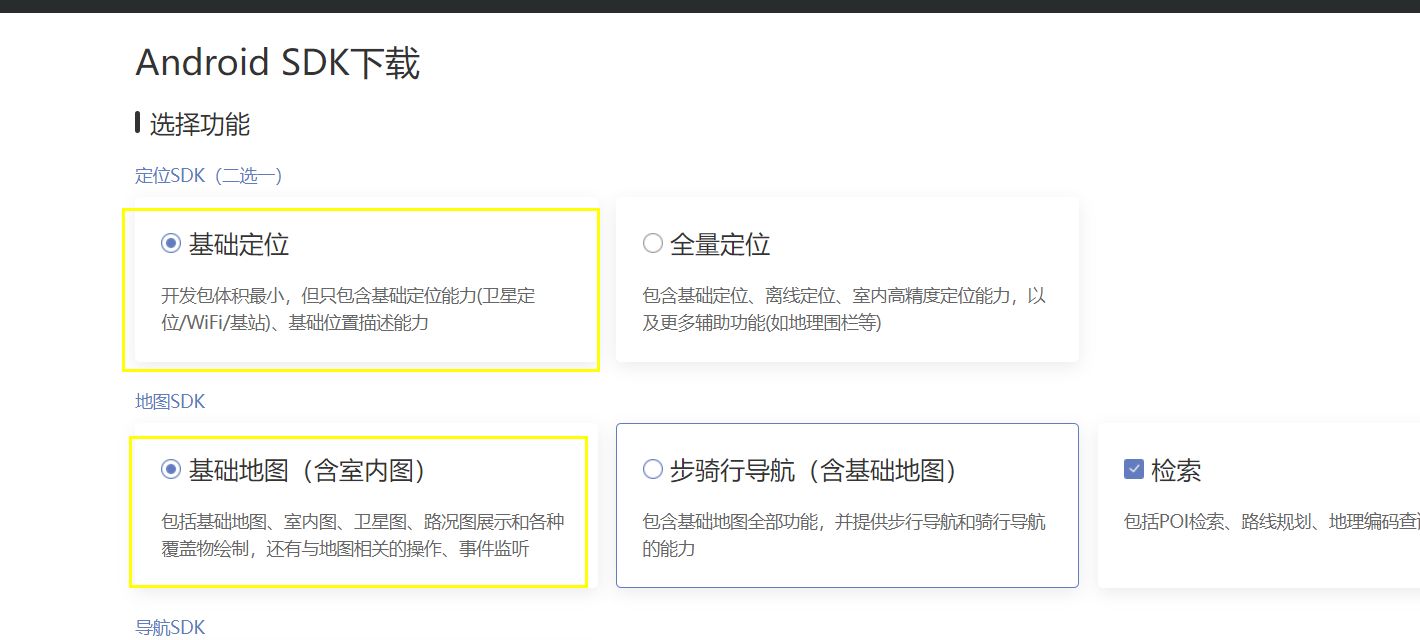
Task: Click the 步骑行导航 option card
Action: (847, 505)
